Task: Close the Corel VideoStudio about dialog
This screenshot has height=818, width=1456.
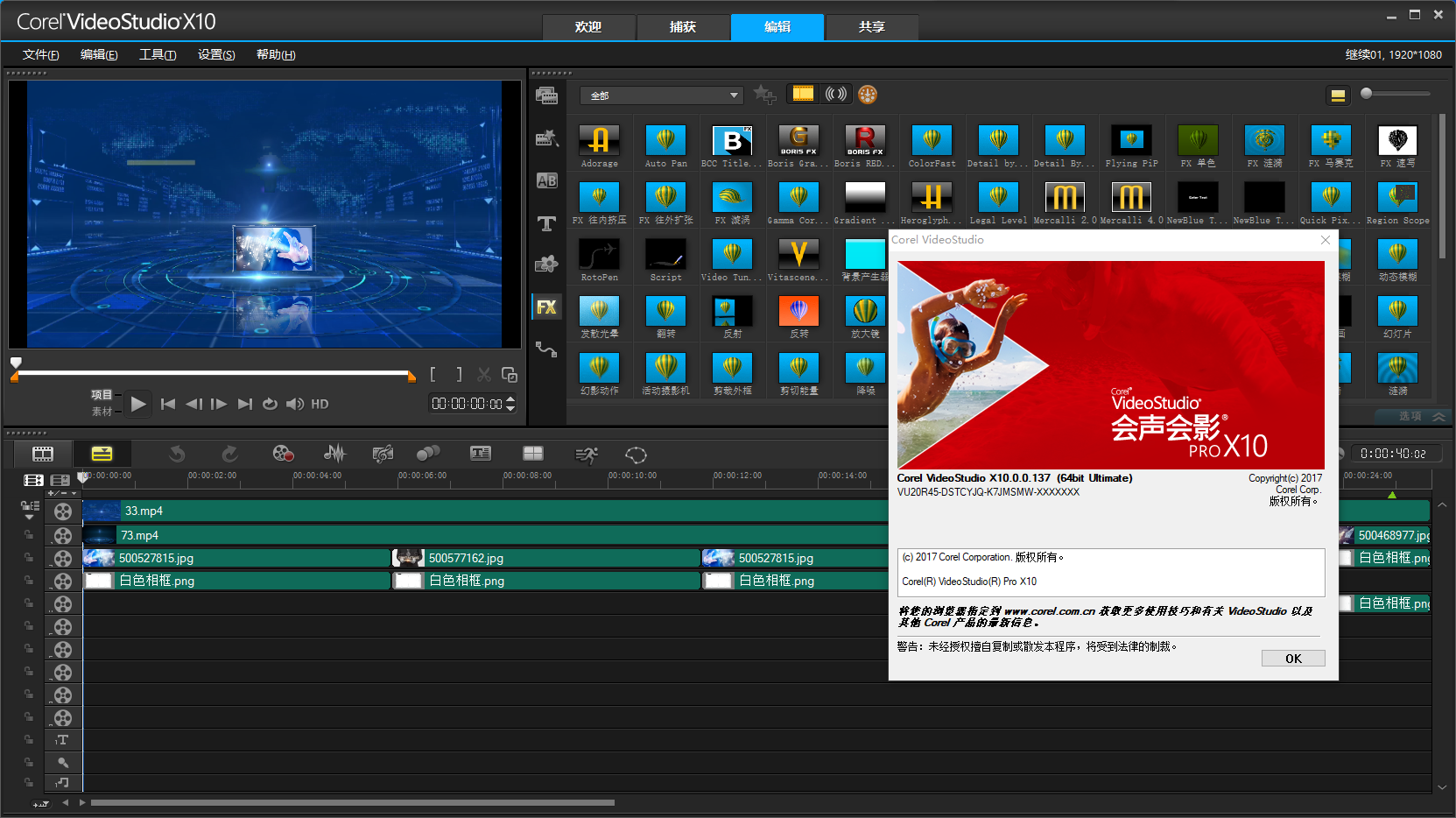Action: click(1326, 240)
